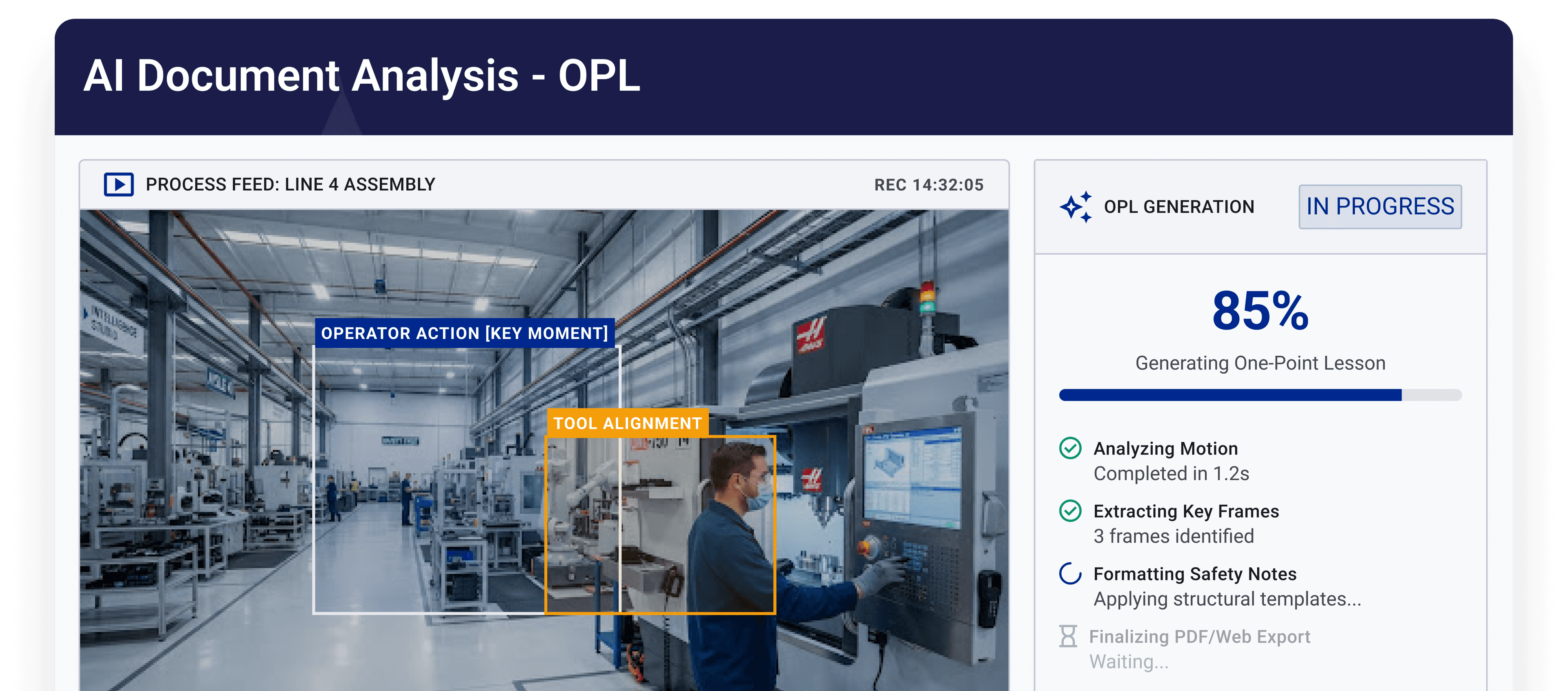The width and height of the screenshot is (1568, 691).
Task: Click the OPL generation progress bar
Action: (1260, 395)
